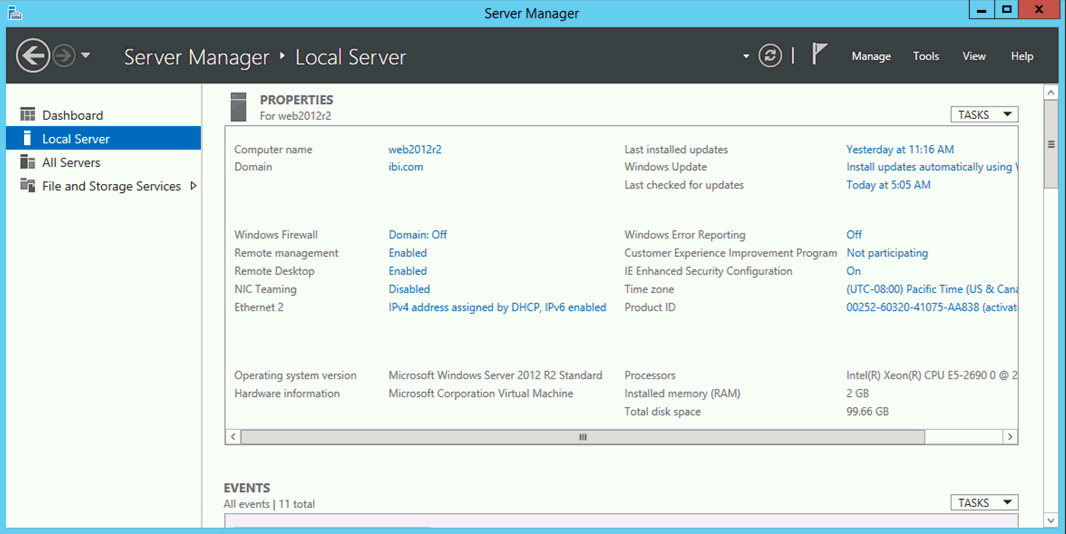Click the horizontal scrollbar right arrow
The image size is (1066, 534).
(x=1010, y=437)
